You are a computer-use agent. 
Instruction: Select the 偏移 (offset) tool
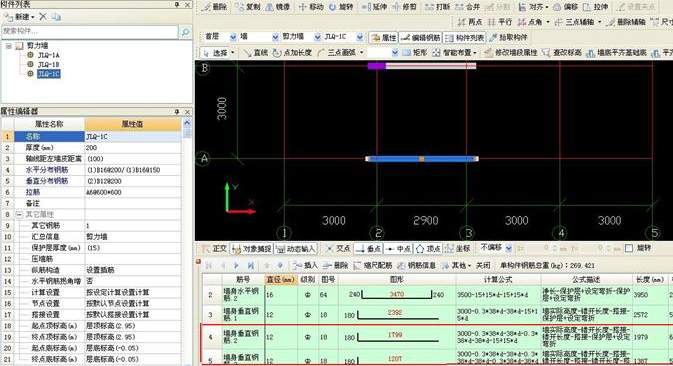(566, 7)
